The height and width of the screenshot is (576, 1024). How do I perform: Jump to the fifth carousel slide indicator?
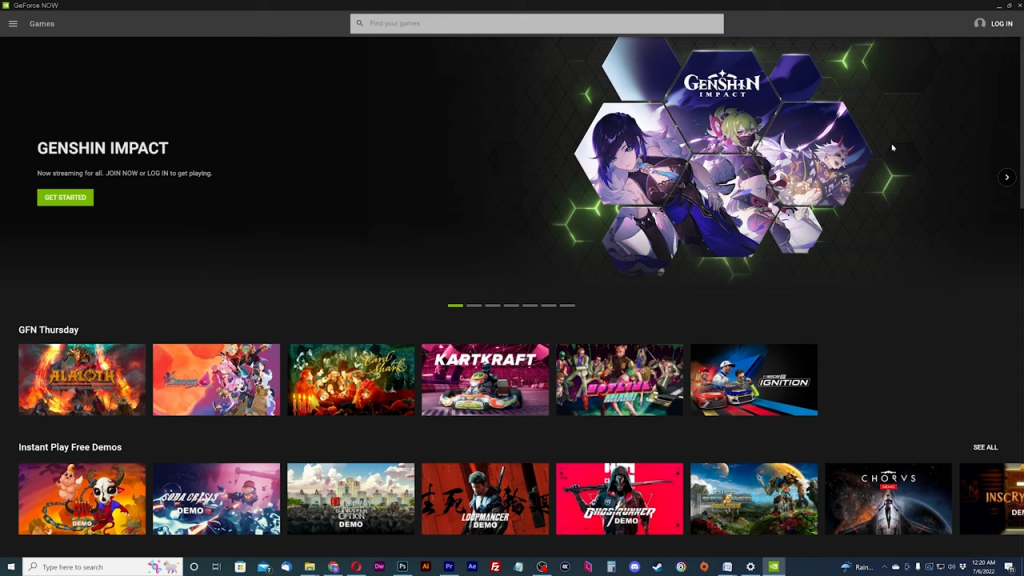[x=530, y=305]
